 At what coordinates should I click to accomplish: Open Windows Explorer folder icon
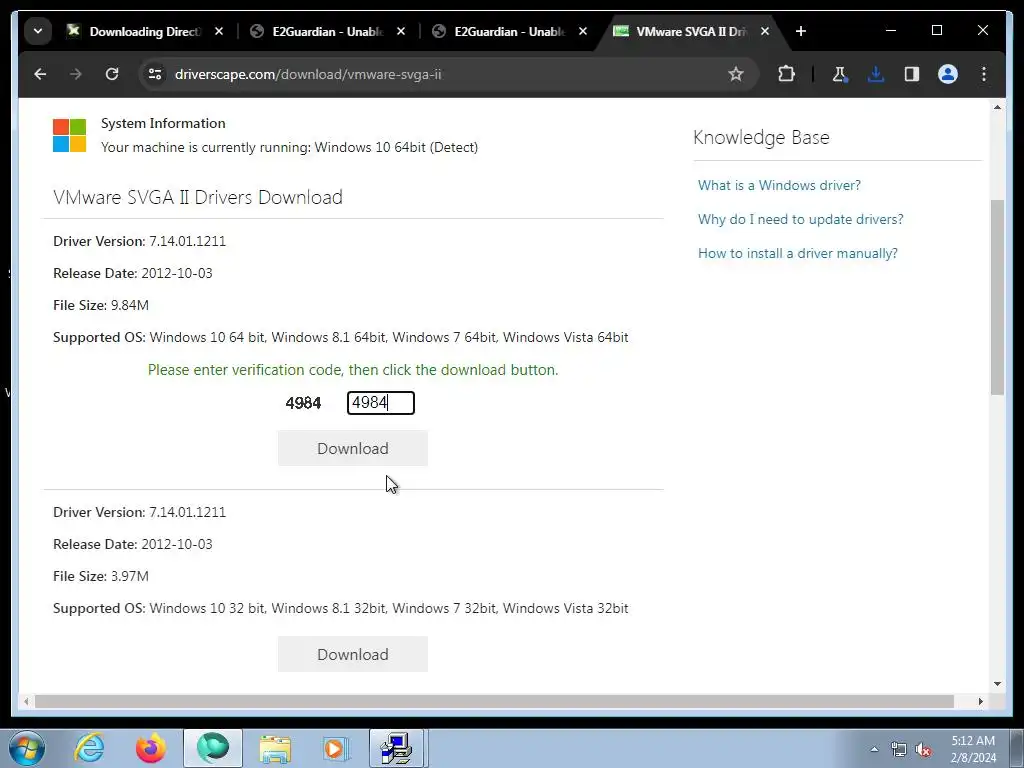point(275,748)
